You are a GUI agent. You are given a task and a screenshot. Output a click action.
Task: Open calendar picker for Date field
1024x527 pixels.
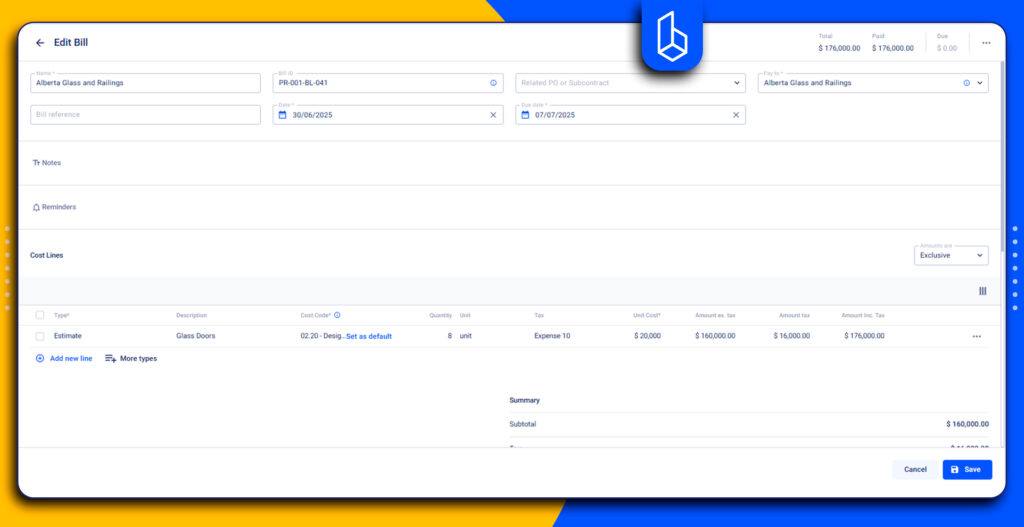(x=282, y=115)
